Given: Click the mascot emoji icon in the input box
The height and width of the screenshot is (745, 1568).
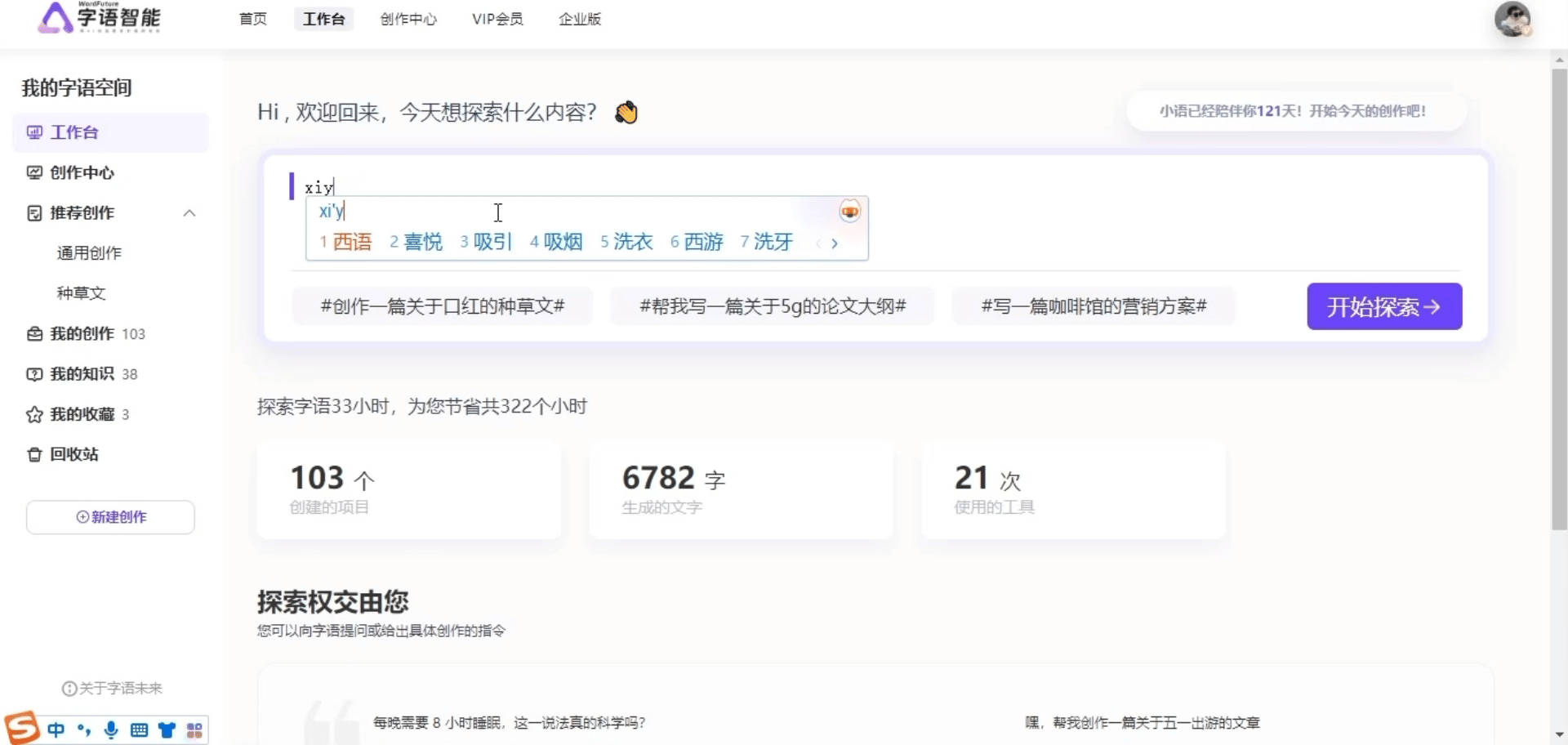Looking at the screenshot, I should click(x=849, y=211).
